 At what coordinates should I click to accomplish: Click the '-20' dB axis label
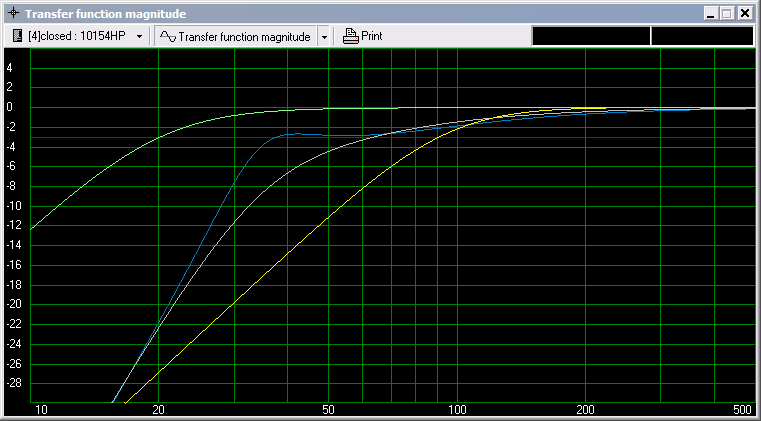click(x=13, y=304)
